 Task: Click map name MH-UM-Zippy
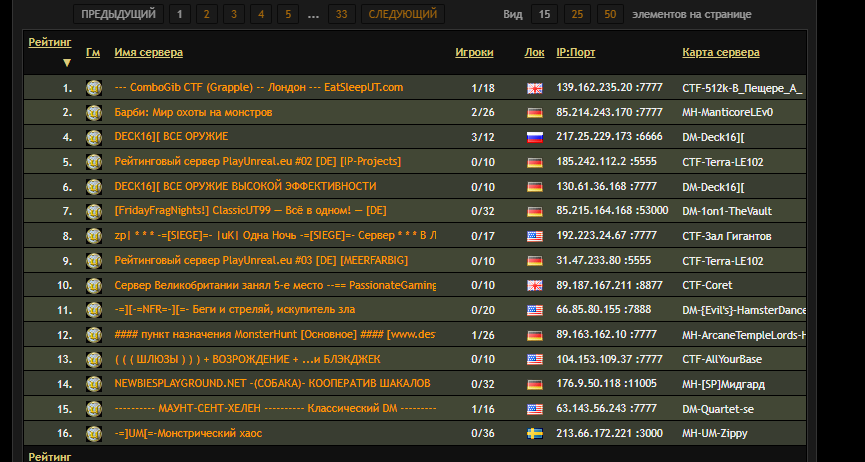pyautogui.click(x=715, y=434)
